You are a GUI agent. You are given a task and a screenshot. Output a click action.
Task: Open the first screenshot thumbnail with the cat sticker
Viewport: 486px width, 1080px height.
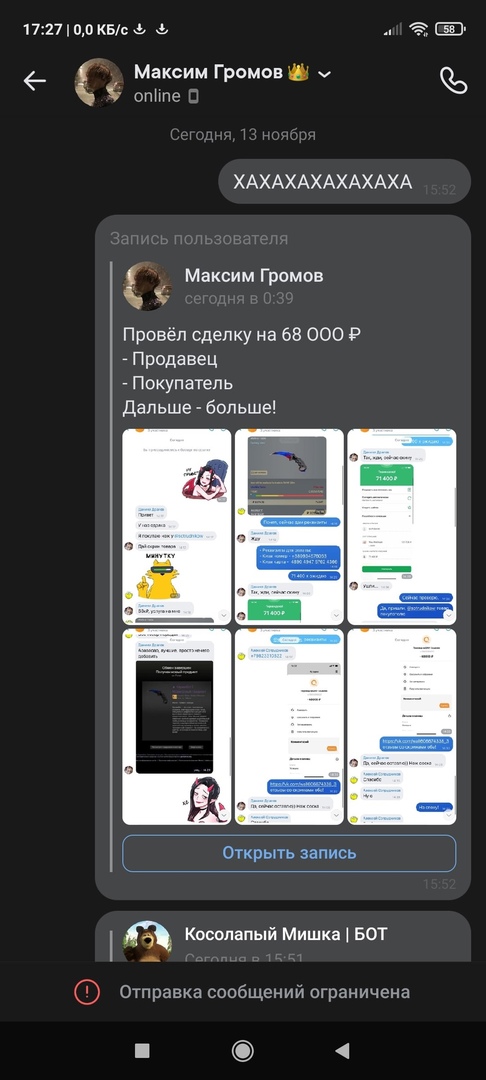[x=177, y=526]
